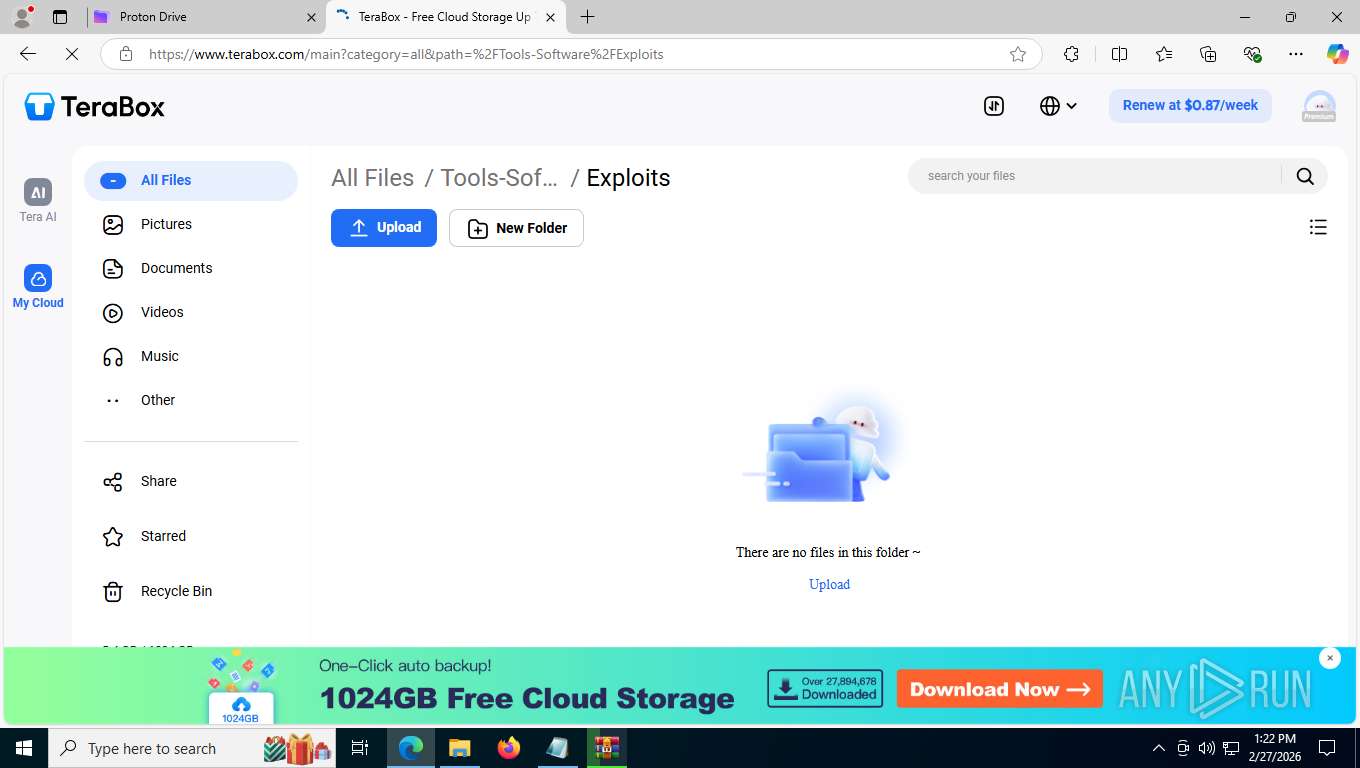This screenshot has width=1360, height=768.
Task: Close the cloud storage ad banner
Action: click(1329, 657)
